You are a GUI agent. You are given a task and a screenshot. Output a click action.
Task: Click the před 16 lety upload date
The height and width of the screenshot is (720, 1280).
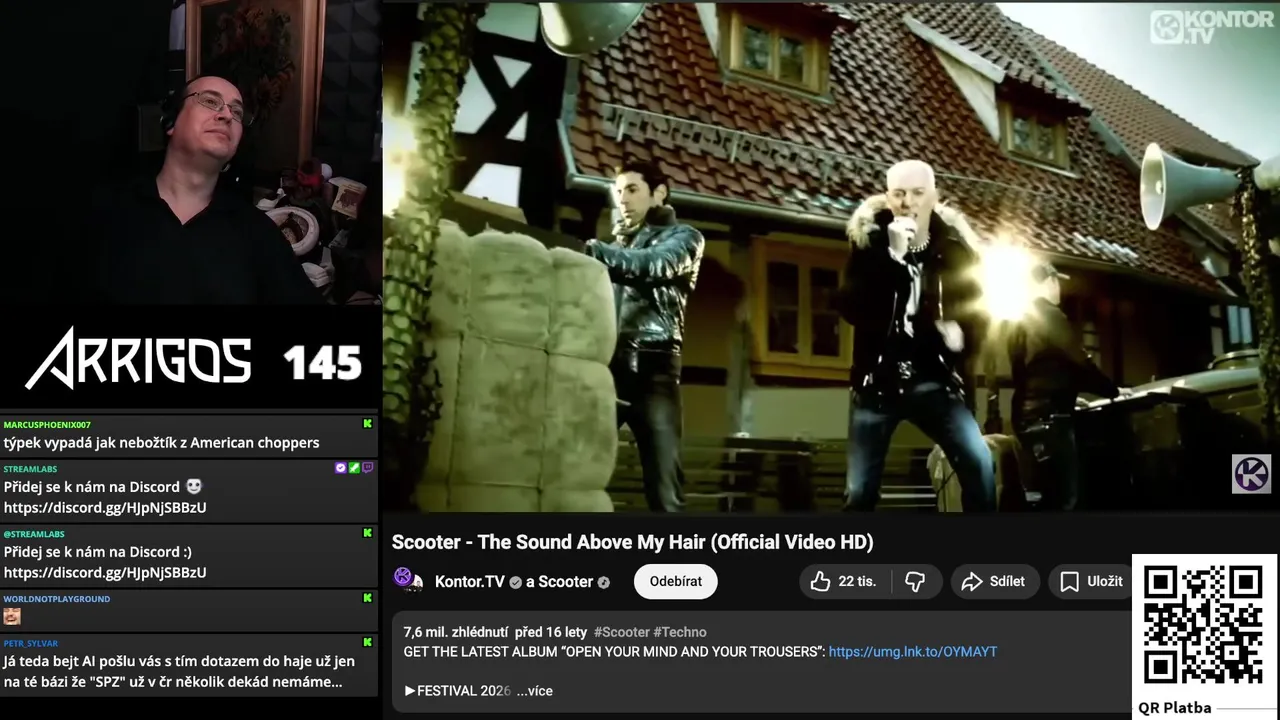pos(551,632)
